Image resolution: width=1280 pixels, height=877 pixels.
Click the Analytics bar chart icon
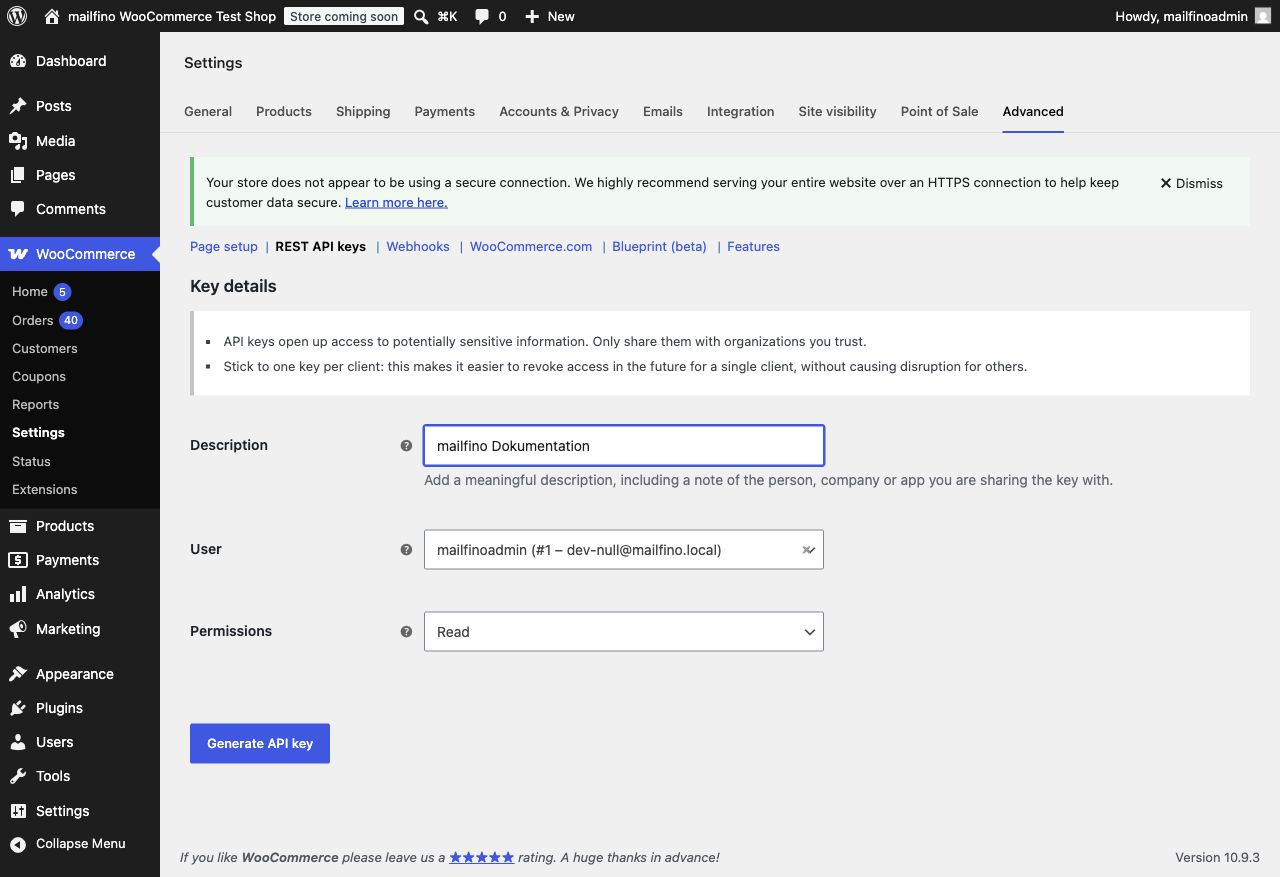tap(18, 594)
